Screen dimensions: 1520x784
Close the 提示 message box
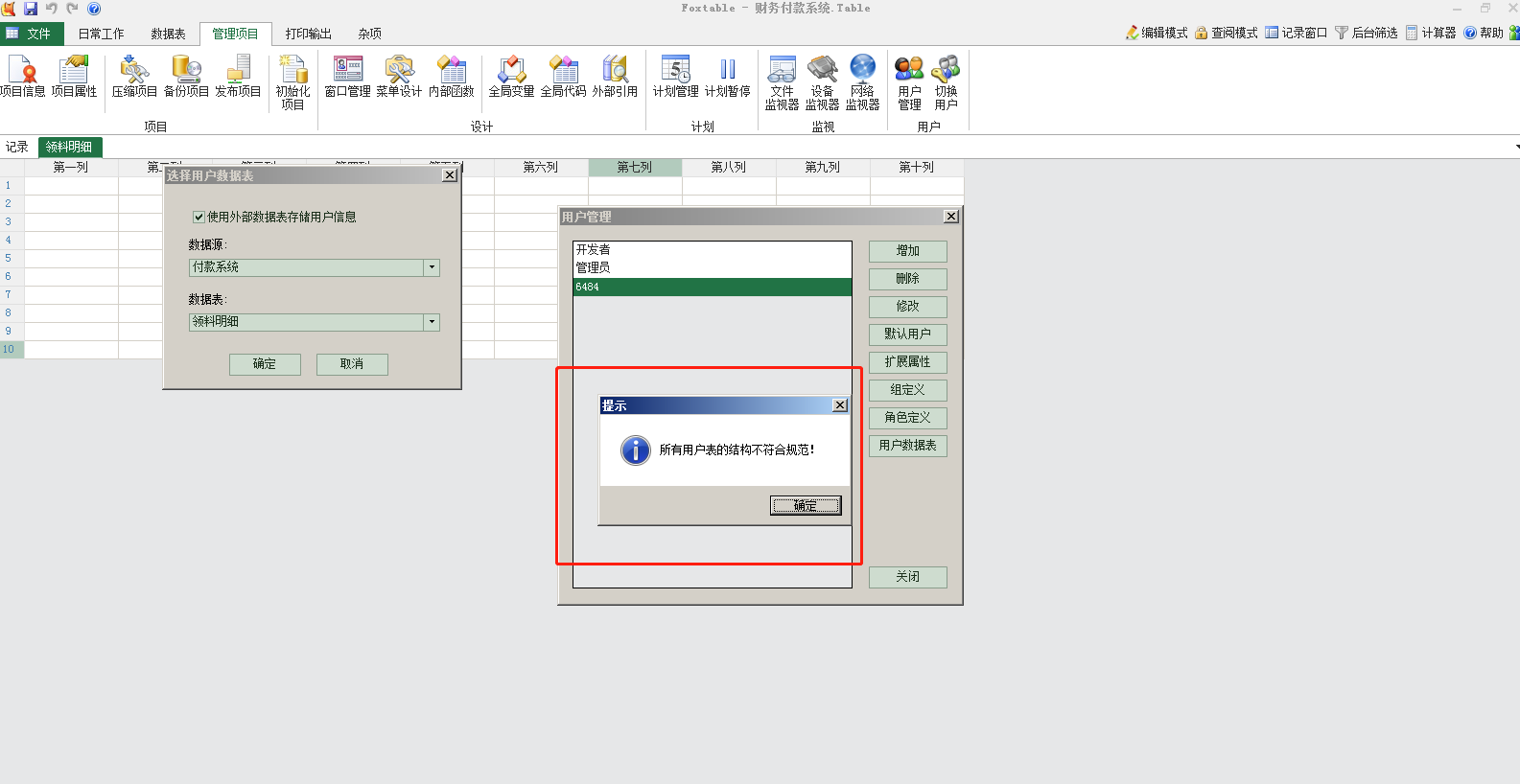[840, 405]
